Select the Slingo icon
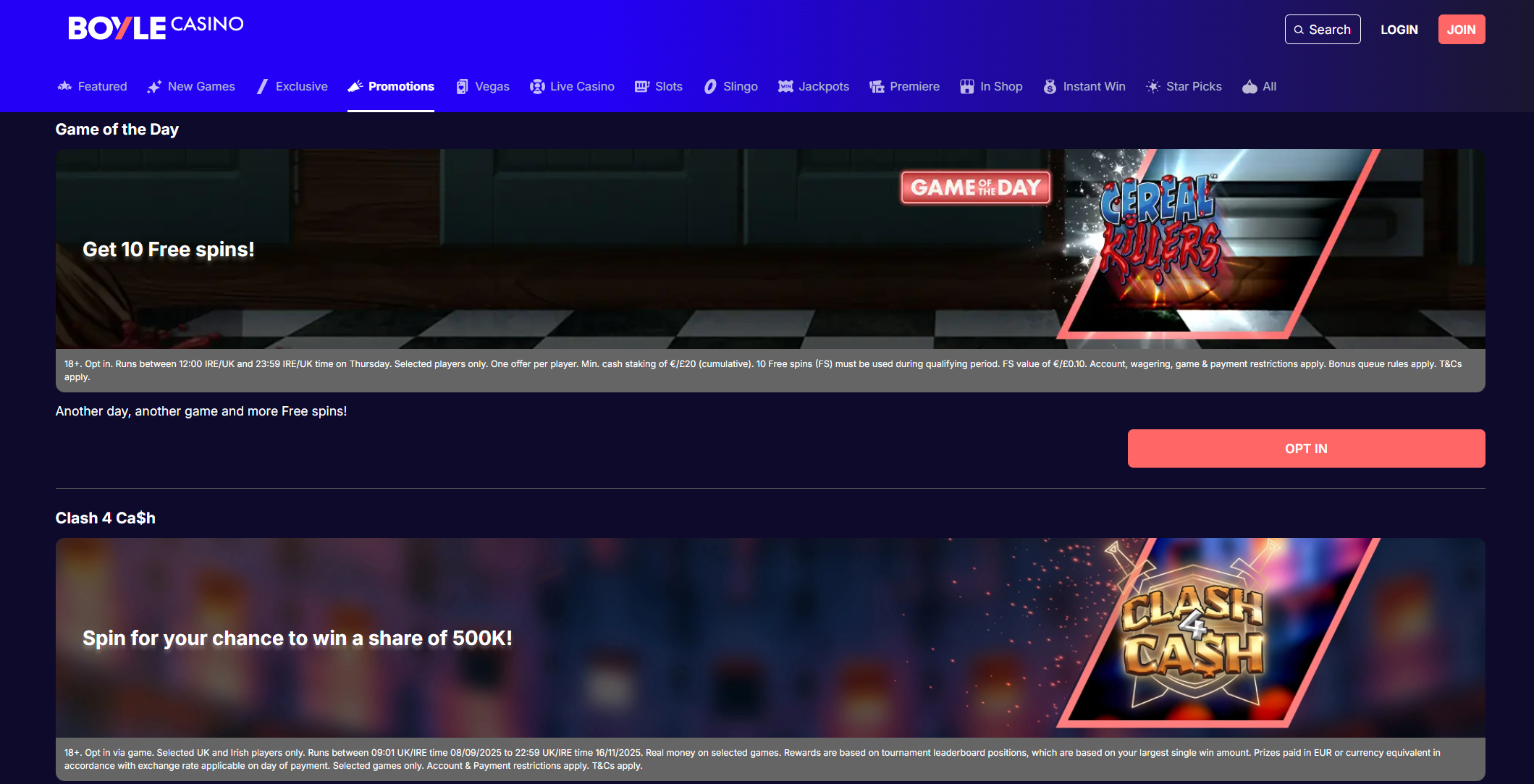 coord(710,87)
